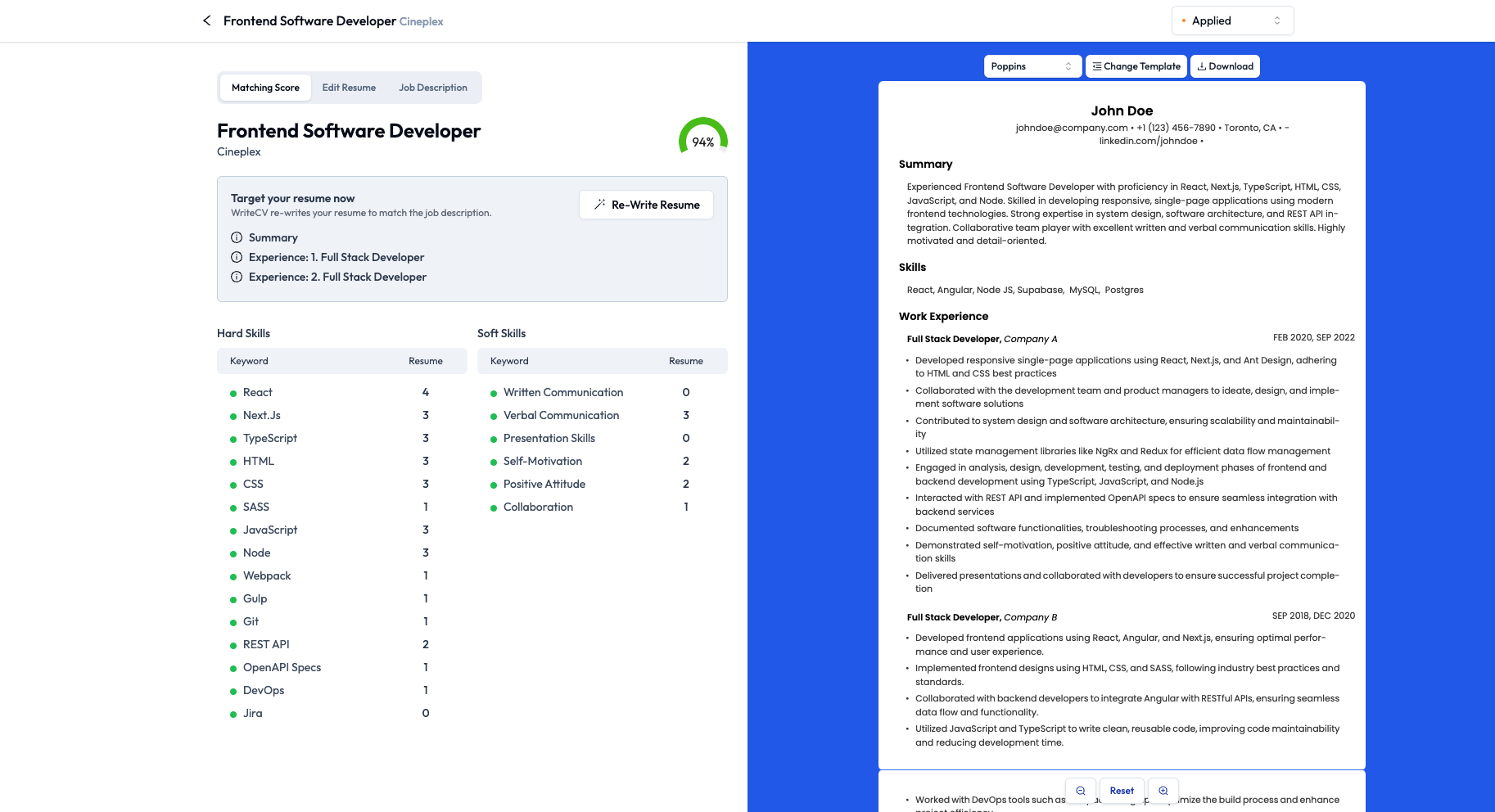Zoom in the resume preview with magnifier-plus icon

1163,790
